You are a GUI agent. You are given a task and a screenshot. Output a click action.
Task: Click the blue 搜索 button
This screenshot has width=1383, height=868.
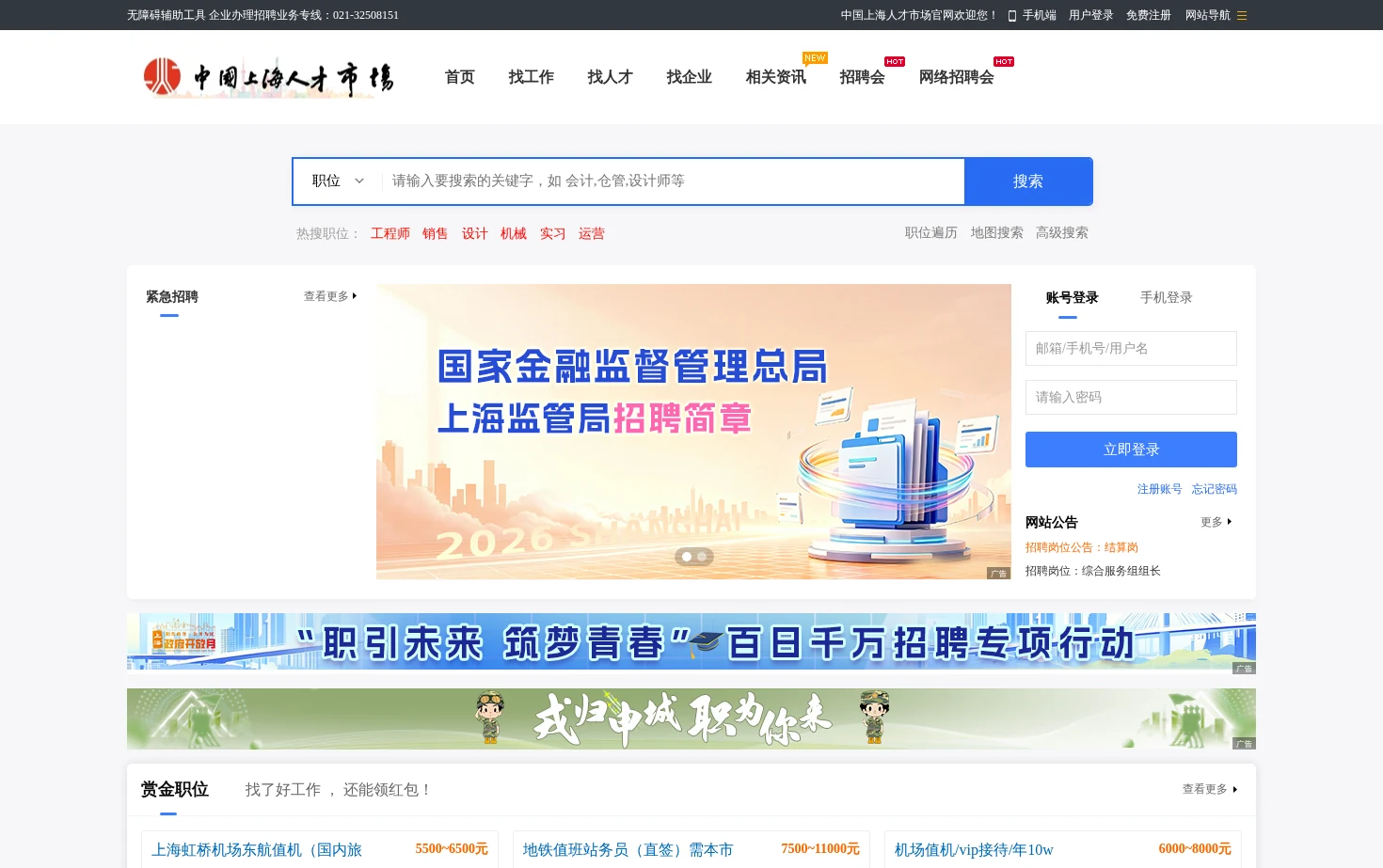(x=1028, y=181)
